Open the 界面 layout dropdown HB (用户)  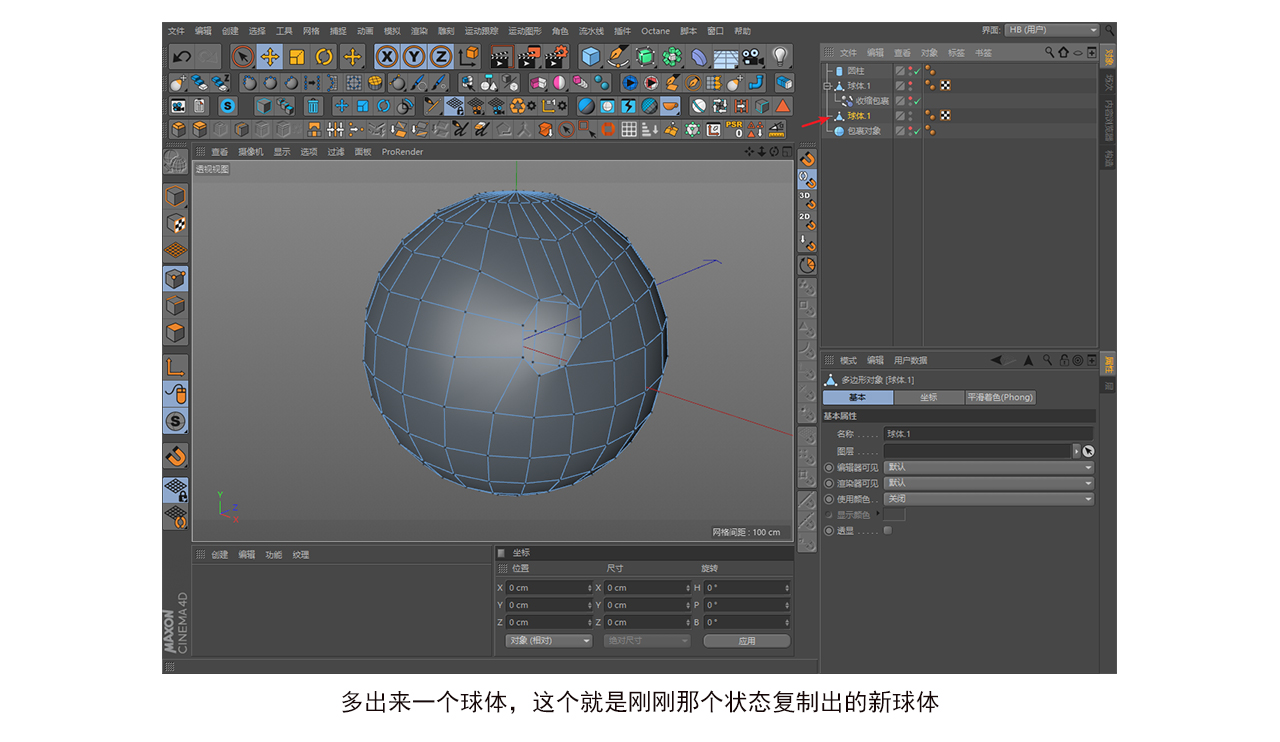(x=1052, y=30)
